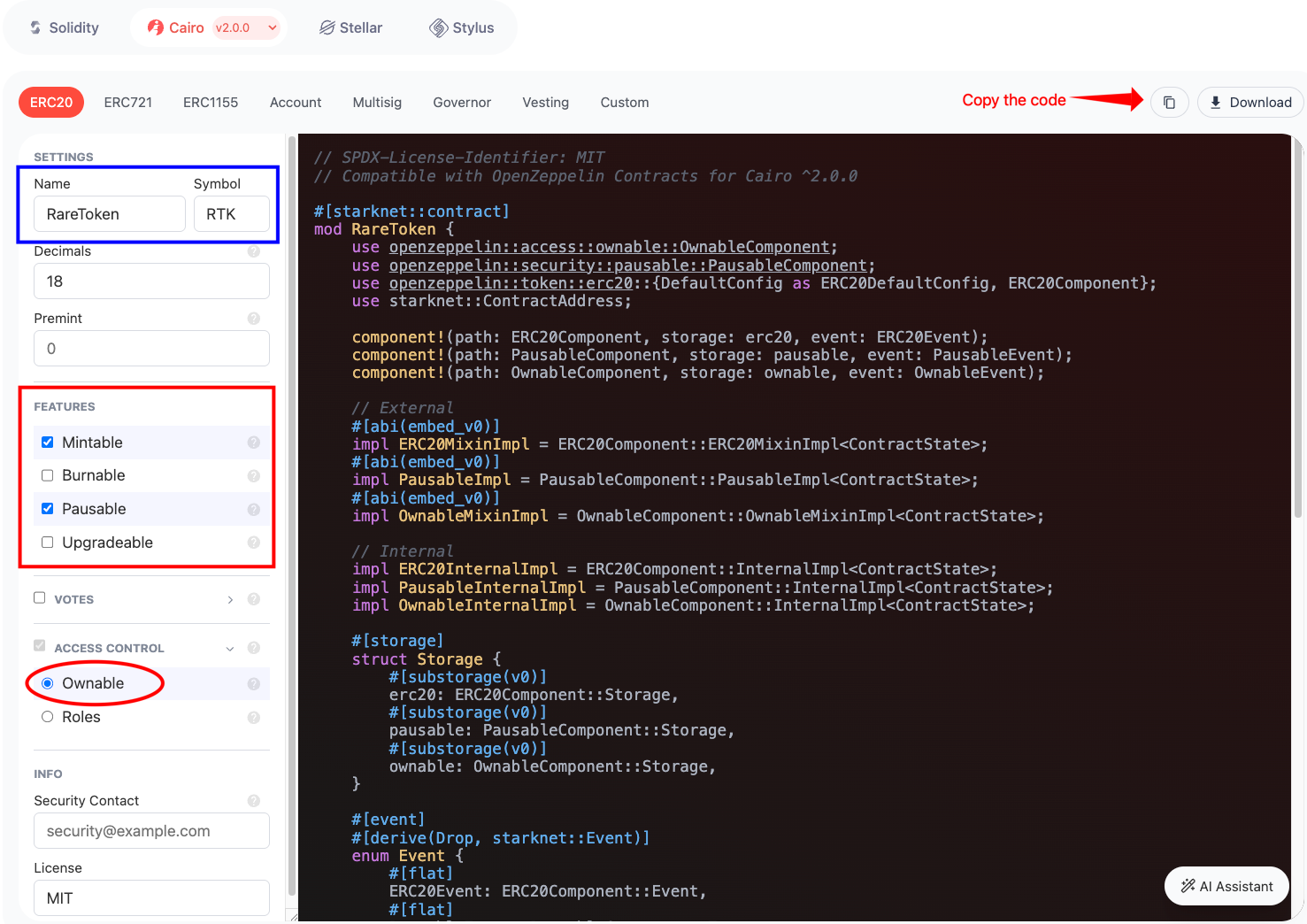
Task: Click the help icon beside Security Contact
Action: coord(254,800)
